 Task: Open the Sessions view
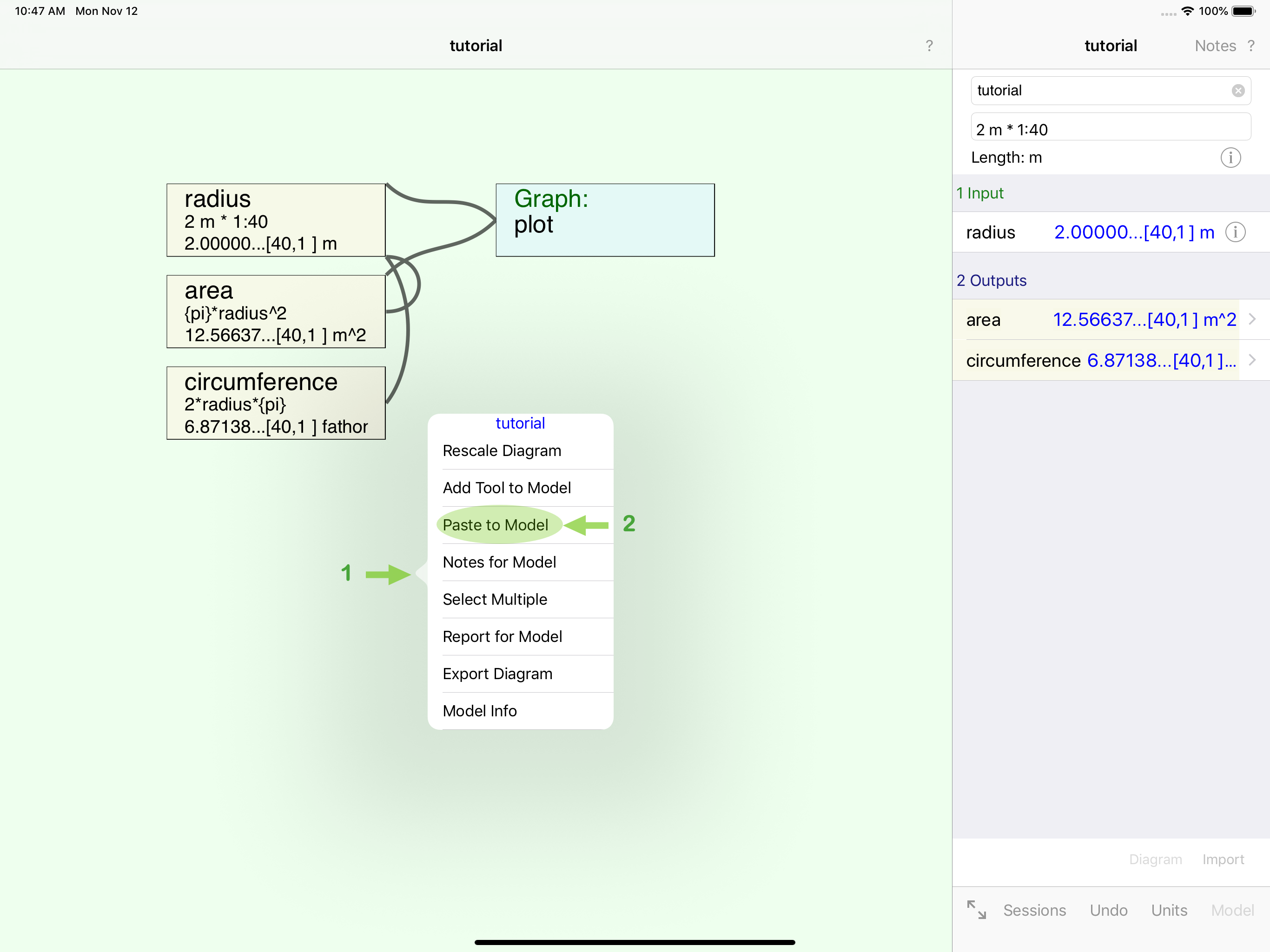coord(1034,910)
